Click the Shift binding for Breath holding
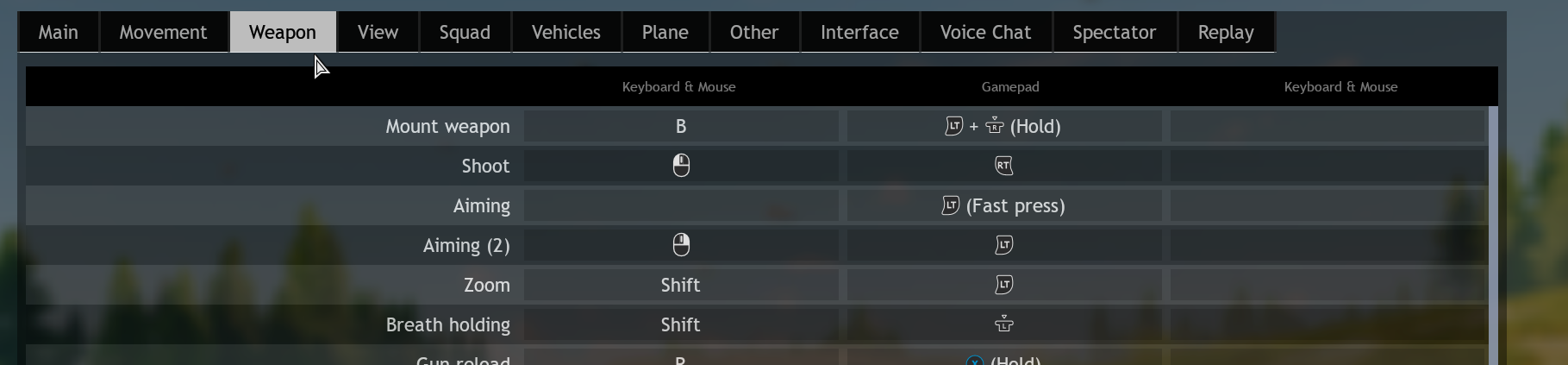Image resolution: width=1568 pixels, height=365 pixels. coord(681,324)
